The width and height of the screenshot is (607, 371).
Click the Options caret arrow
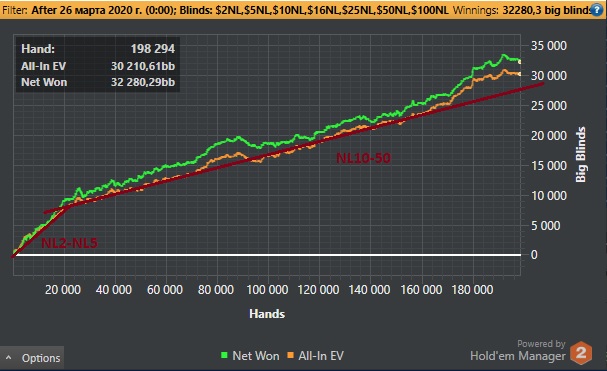pyautogui.click(x=9, y=358)
